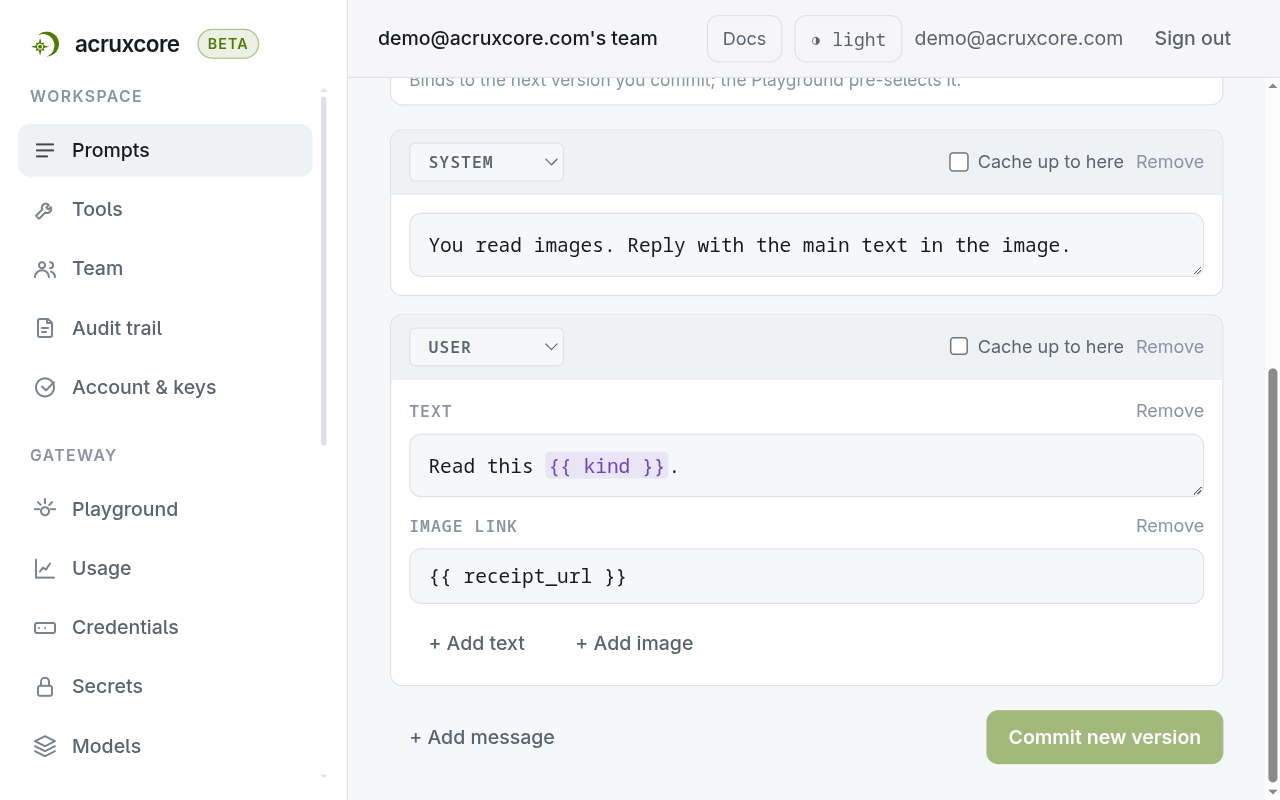
Task: Click the Prompts sidebar icon
Action: [x=45, y=151]
